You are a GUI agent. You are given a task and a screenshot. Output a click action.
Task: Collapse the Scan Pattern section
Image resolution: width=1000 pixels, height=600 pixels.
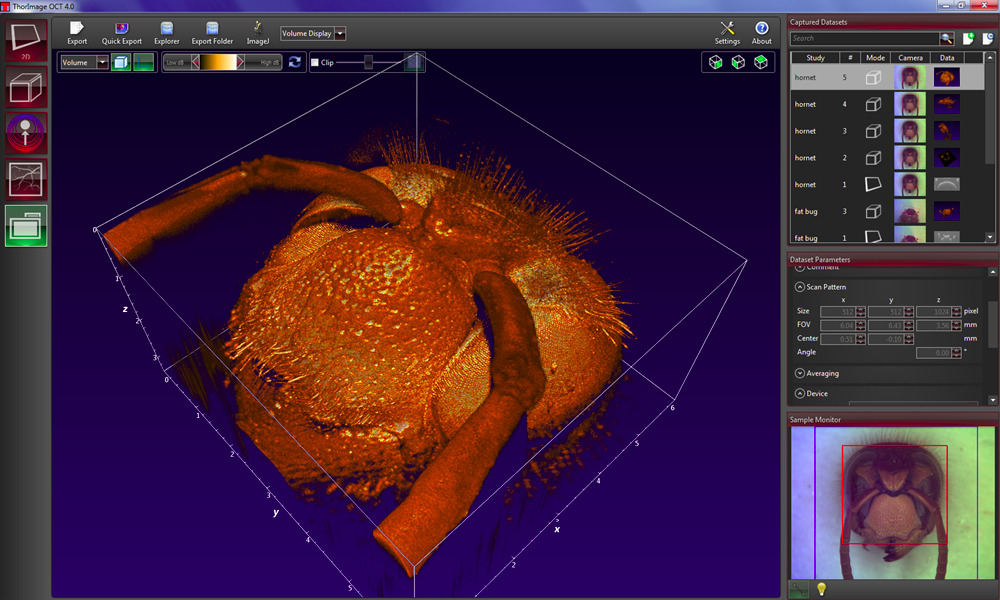pyautogui.click(x=800, y=287)
